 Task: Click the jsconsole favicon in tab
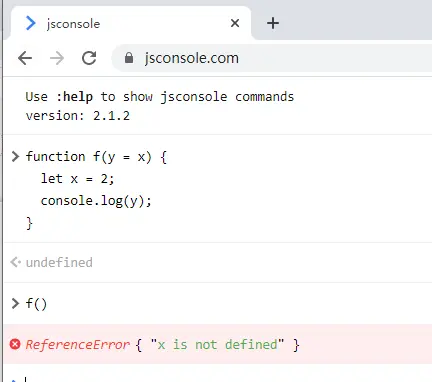[30, 23]
